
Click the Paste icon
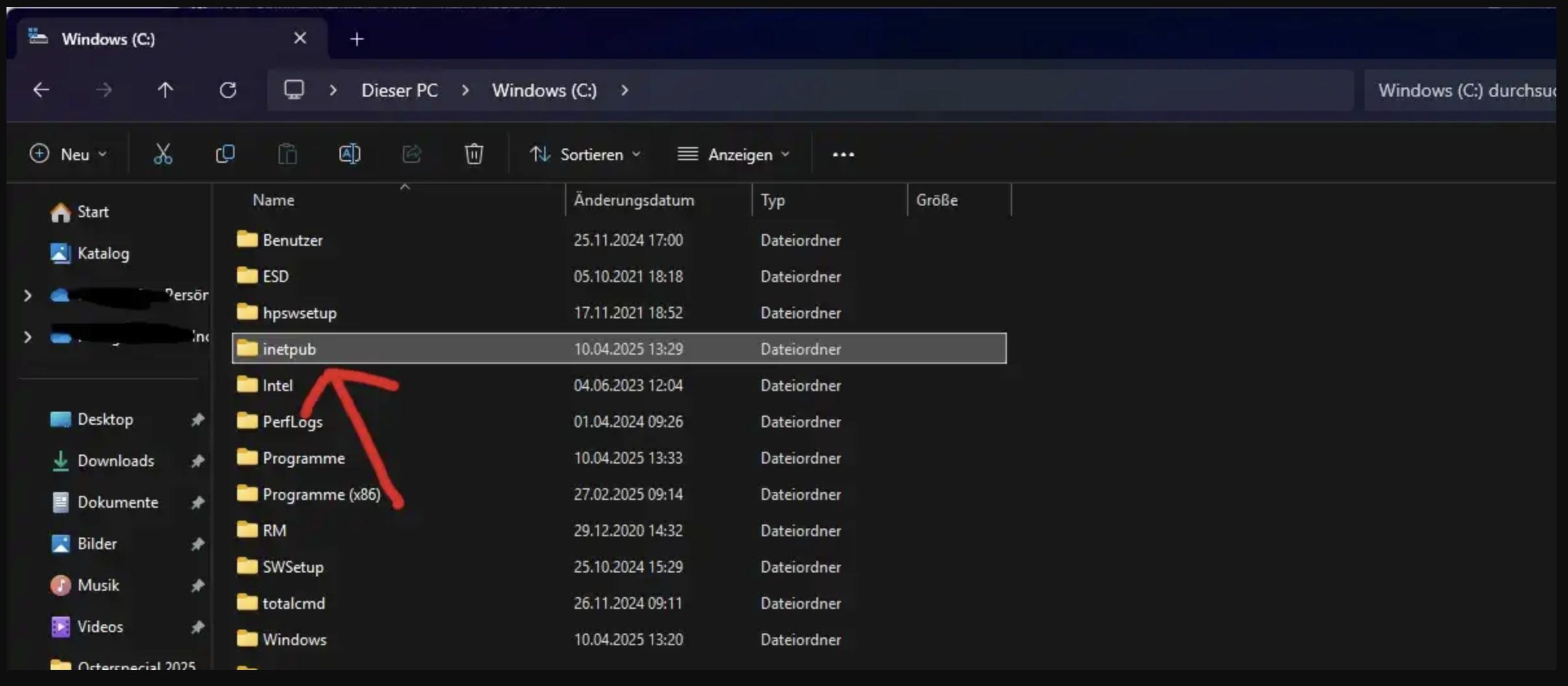tap(287, 154)
